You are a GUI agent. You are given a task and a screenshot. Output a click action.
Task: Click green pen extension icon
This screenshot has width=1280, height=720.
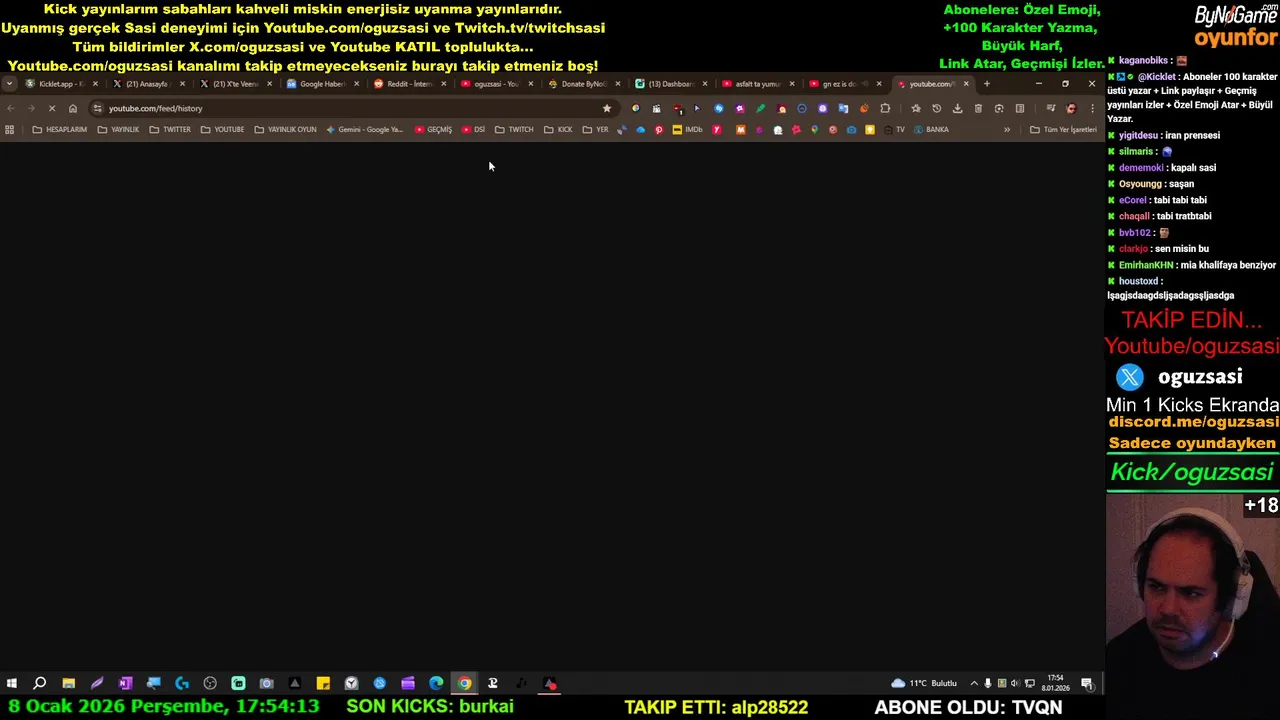pyautogui.click(x=760, y=108)
